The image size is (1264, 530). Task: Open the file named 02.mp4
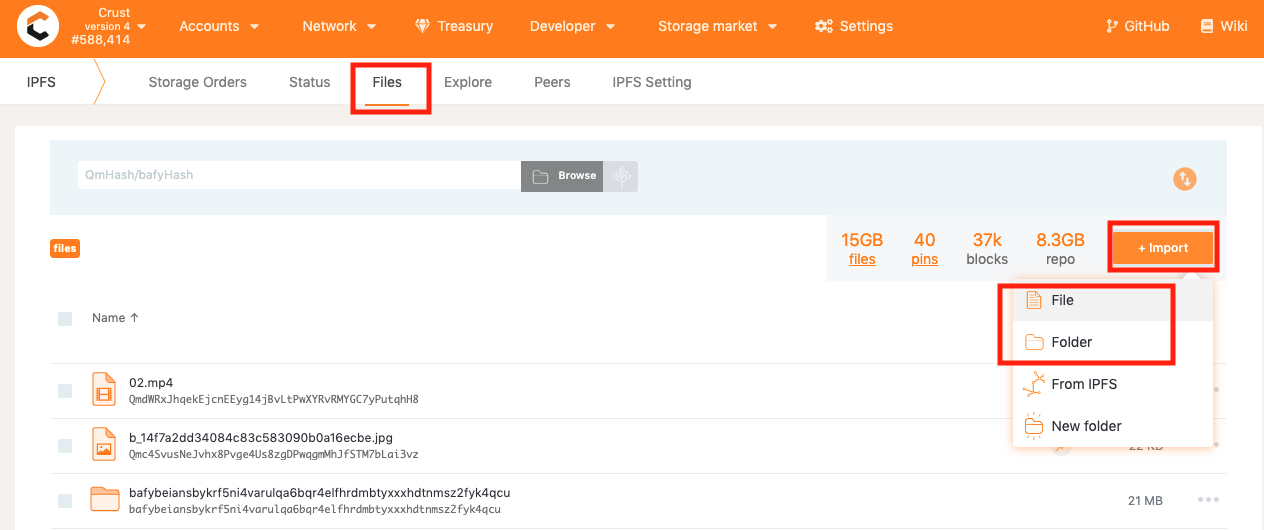[x=151, y=383]
